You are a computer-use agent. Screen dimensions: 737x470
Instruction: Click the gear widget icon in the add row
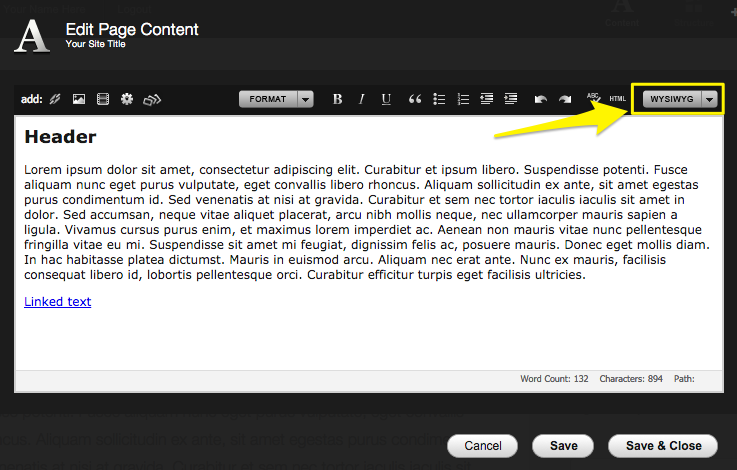point(127,99)
